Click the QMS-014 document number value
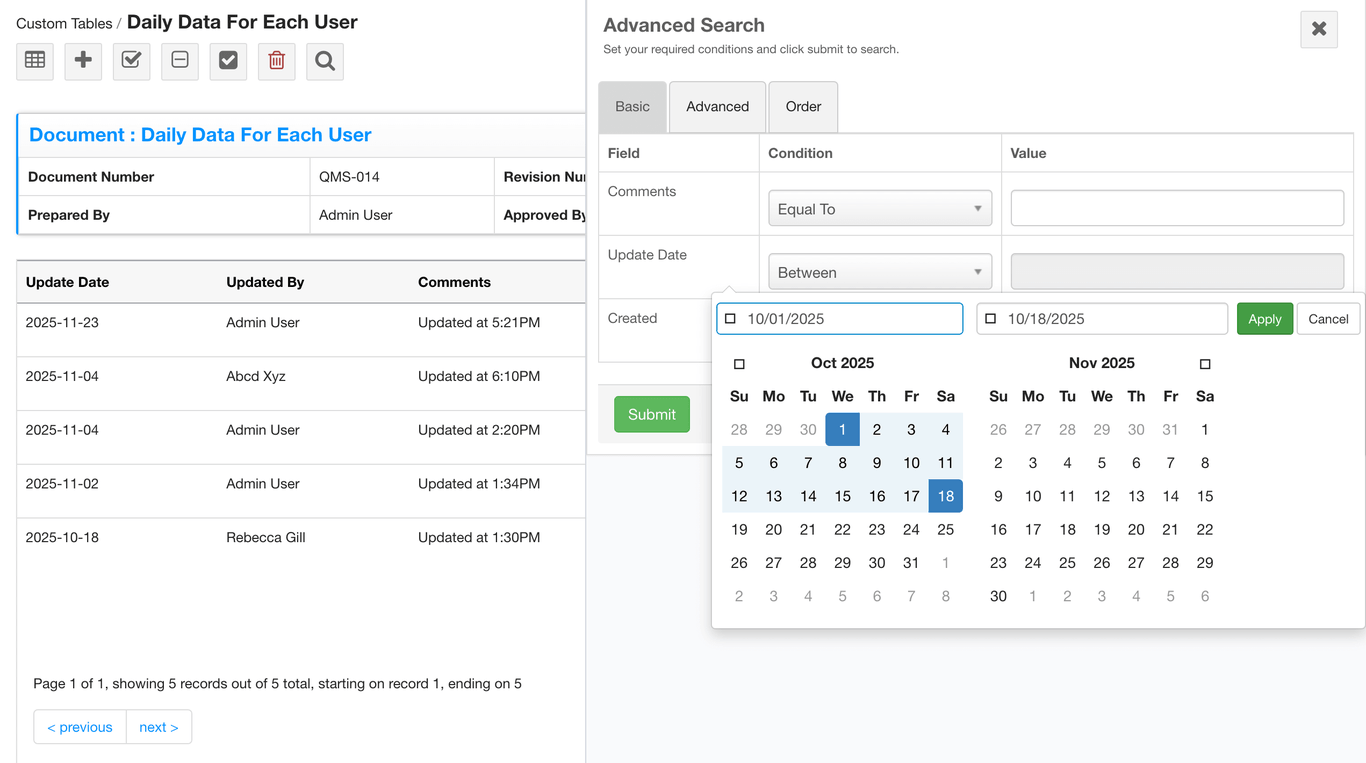The image size is (1366, 763). point(349,177)
